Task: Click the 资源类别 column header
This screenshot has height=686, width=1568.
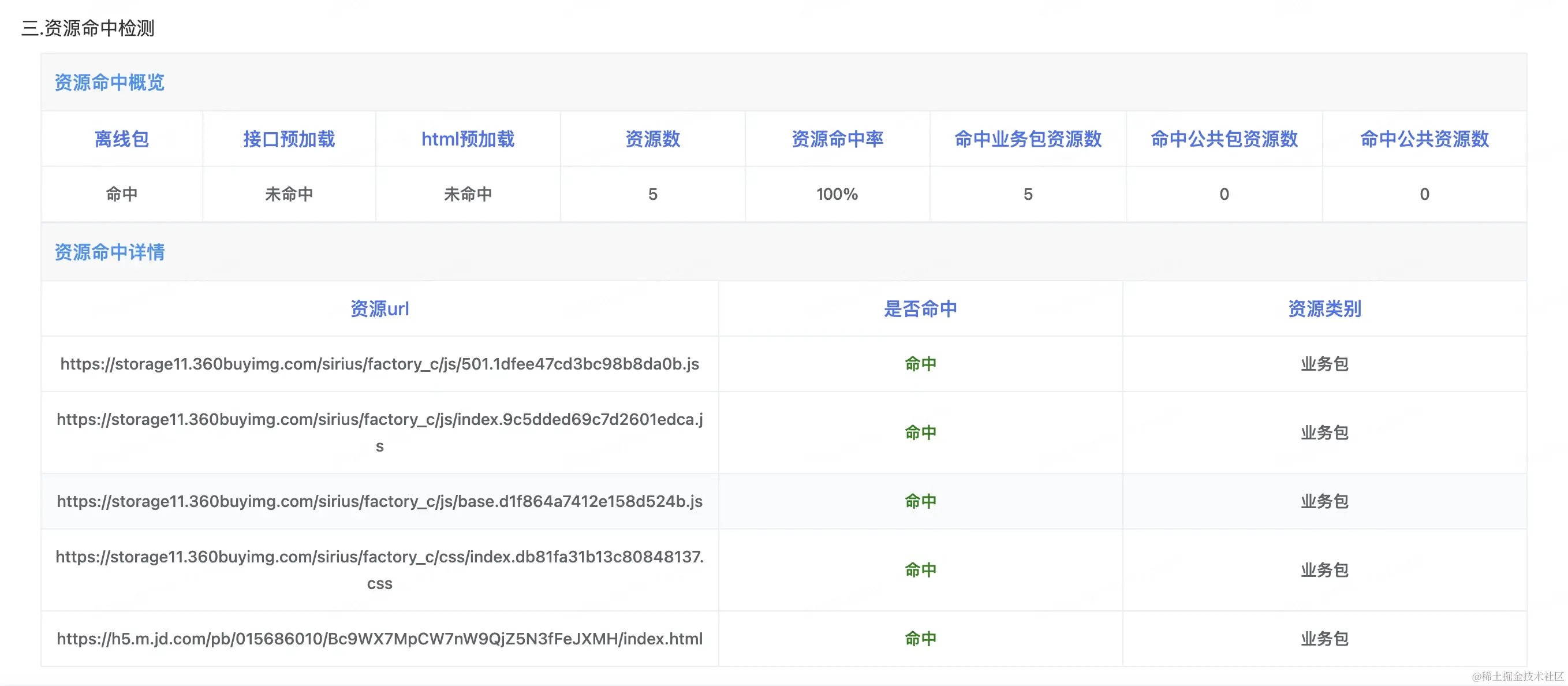Action: 1324,308
